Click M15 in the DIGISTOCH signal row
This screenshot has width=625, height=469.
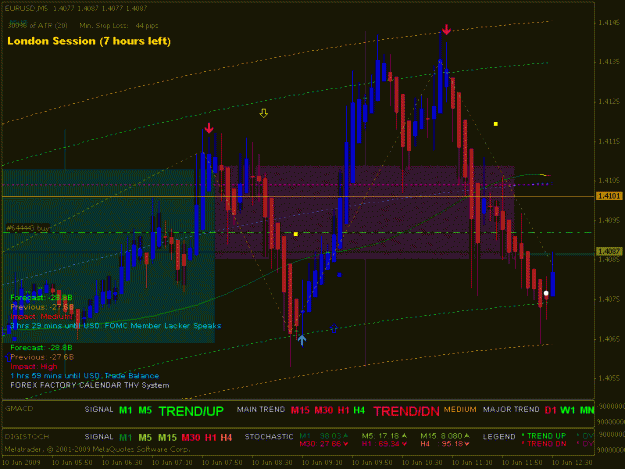pos(167,438)
